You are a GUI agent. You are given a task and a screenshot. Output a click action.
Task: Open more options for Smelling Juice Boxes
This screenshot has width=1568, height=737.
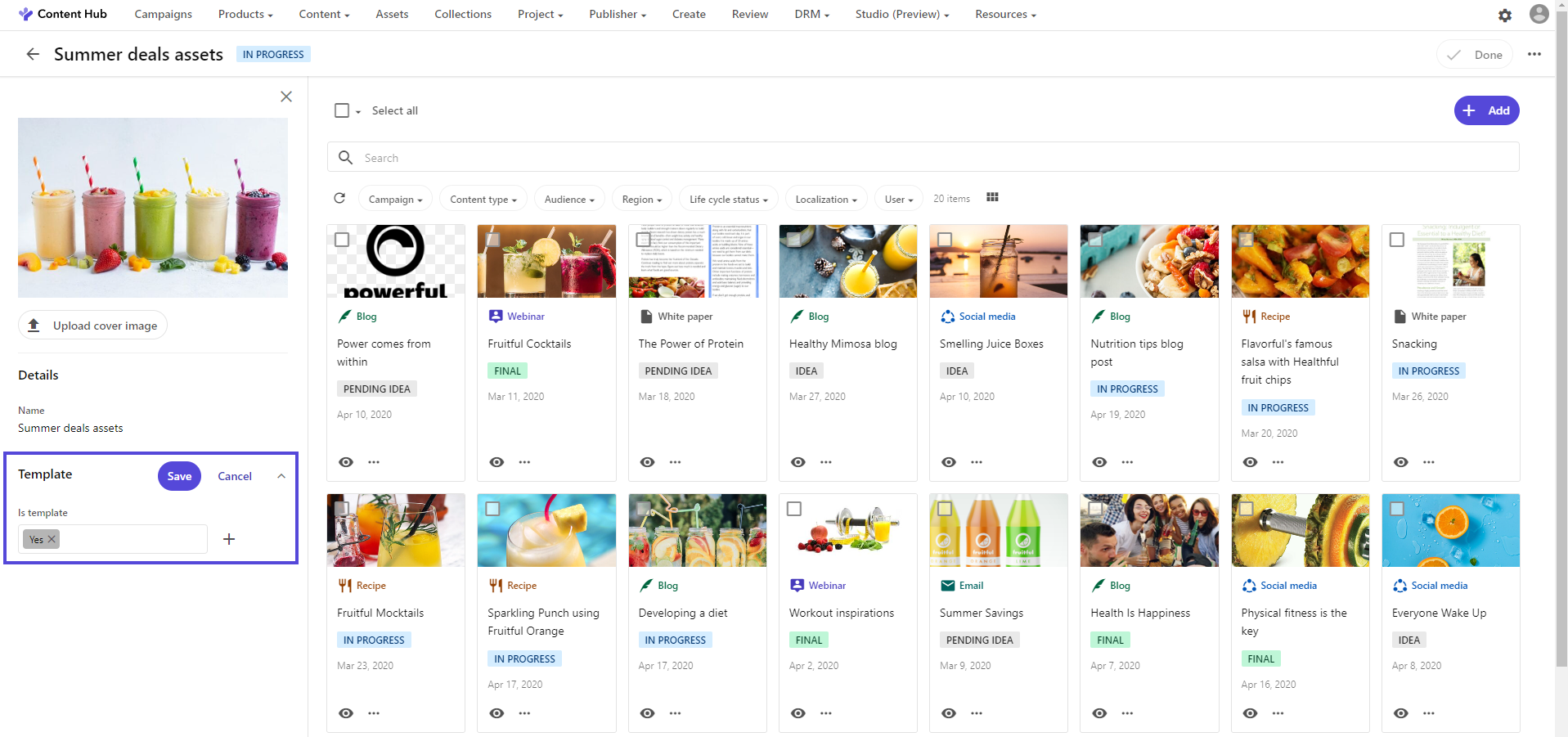(x=977, y=462)
